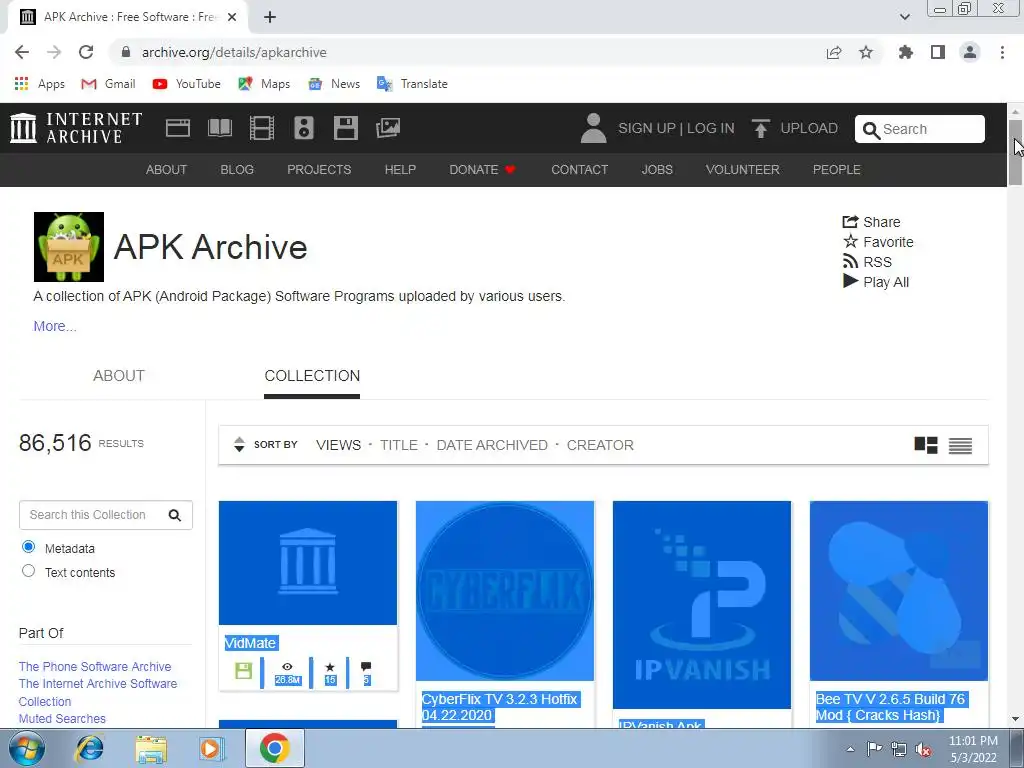This screenshot has width=1024, height=768.
Task: Open Chrome profile icon
Action: point(970,52)
